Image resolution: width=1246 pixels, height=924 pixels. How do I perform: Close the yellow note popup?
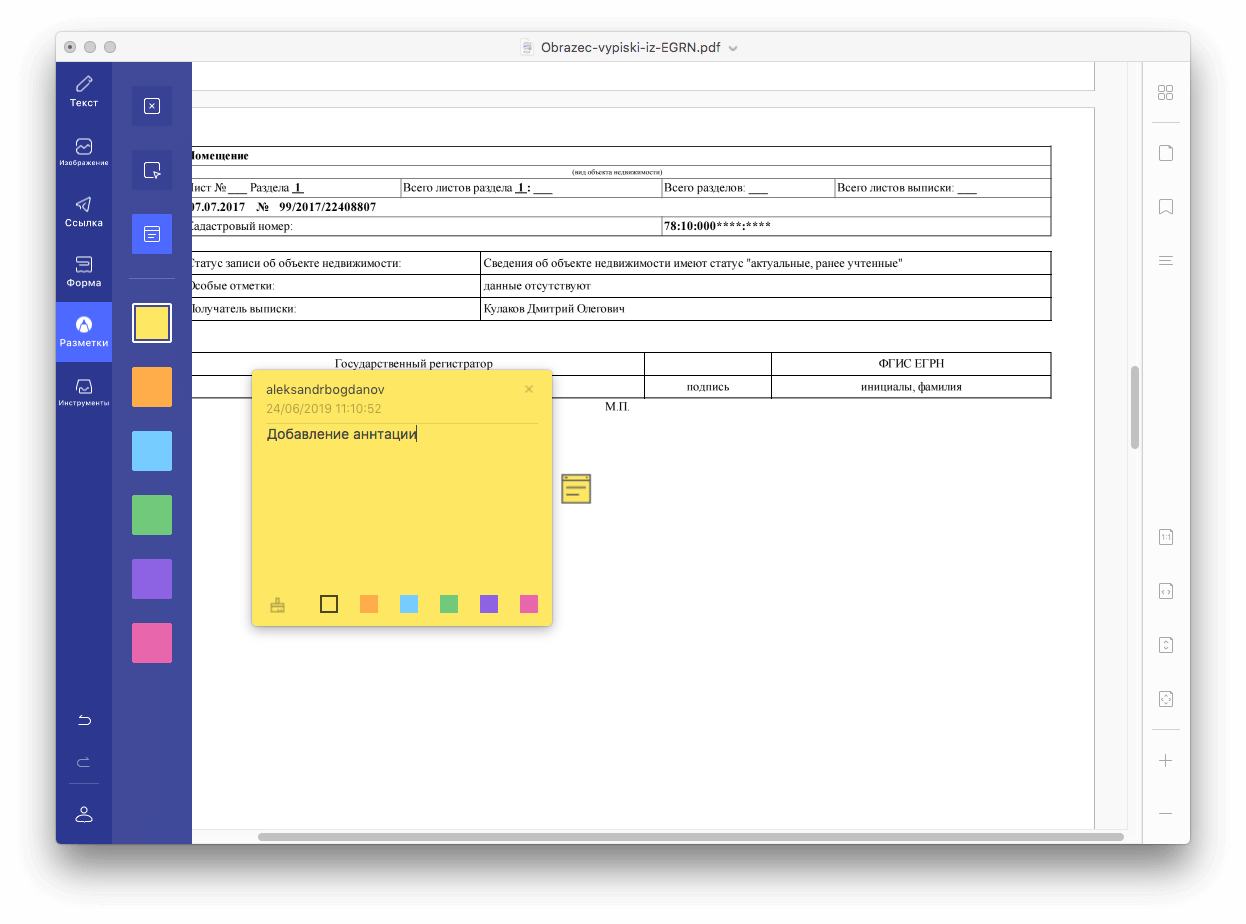[529, 389]
